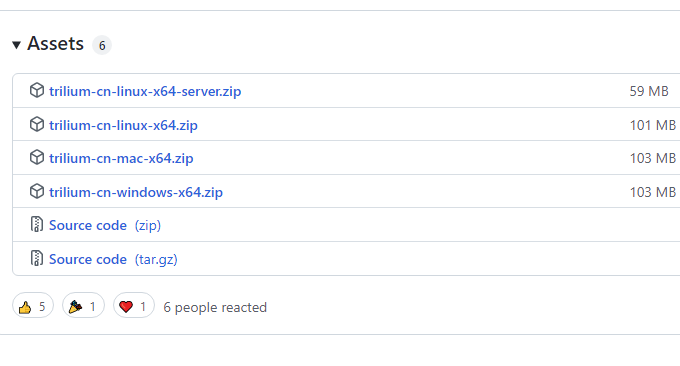The image size is (680, 366).
Task: Download trilium-cn-linux-x64-server.zip
Action: [145, 92]
